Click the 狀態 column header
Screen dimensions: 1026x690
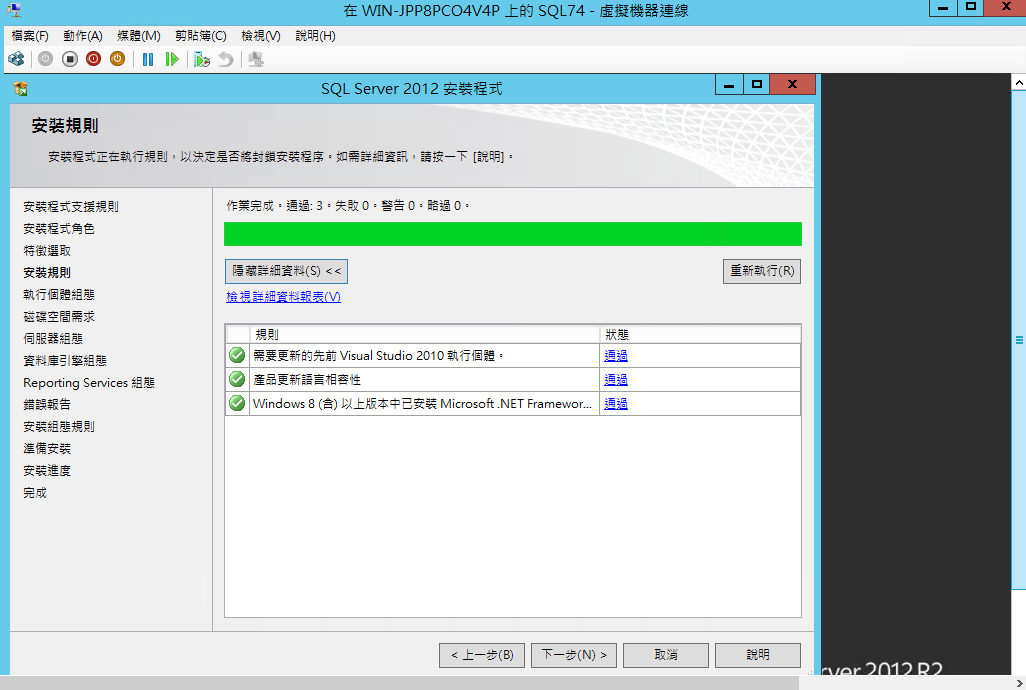[699, 335]
